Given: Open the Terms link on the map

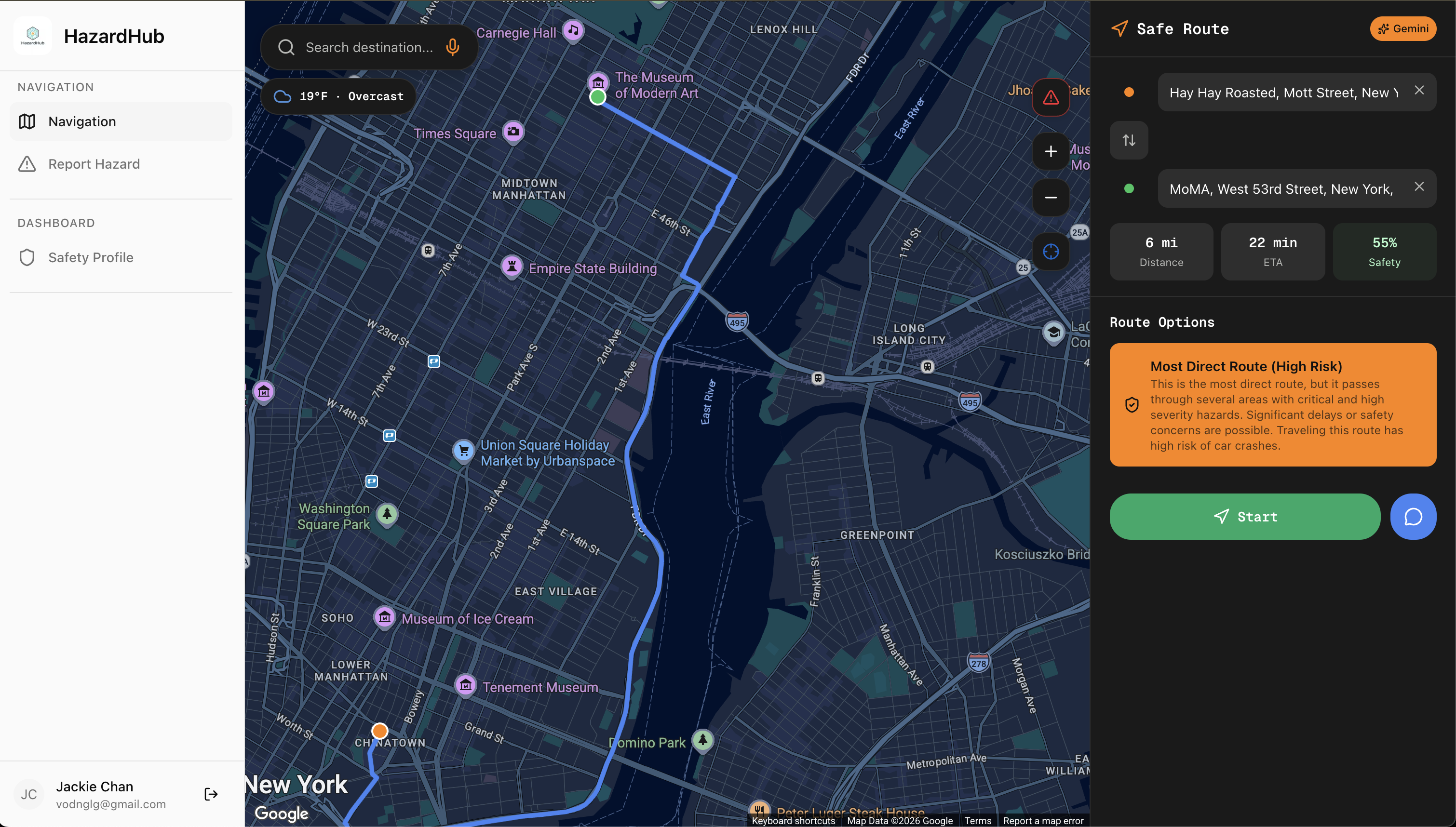Looking at the screenshot, I should (x=977, y=820).
